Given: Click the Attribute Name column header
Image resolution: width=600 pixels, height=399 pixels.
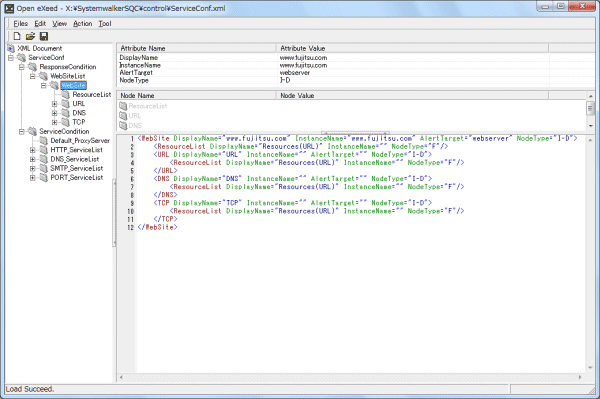Looking at the screenshot, I should [x=196, y=48].
